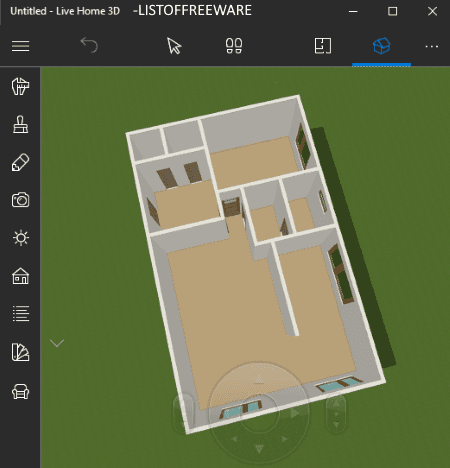Open the three-dots more options menu
450x468 pixels.
[x=432, y=46]
